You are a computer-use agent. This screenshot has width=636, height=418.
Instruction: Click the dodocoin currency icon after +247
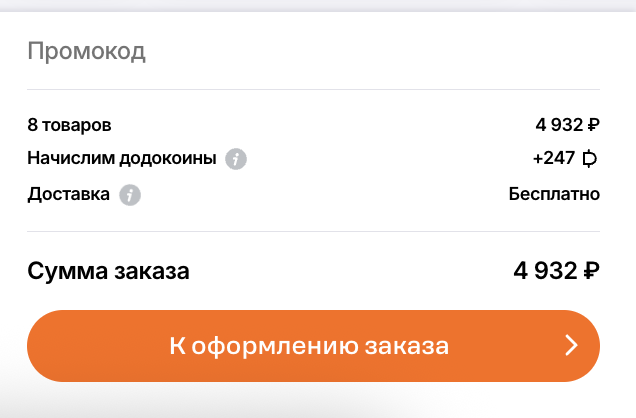click(x=590, y=159)
